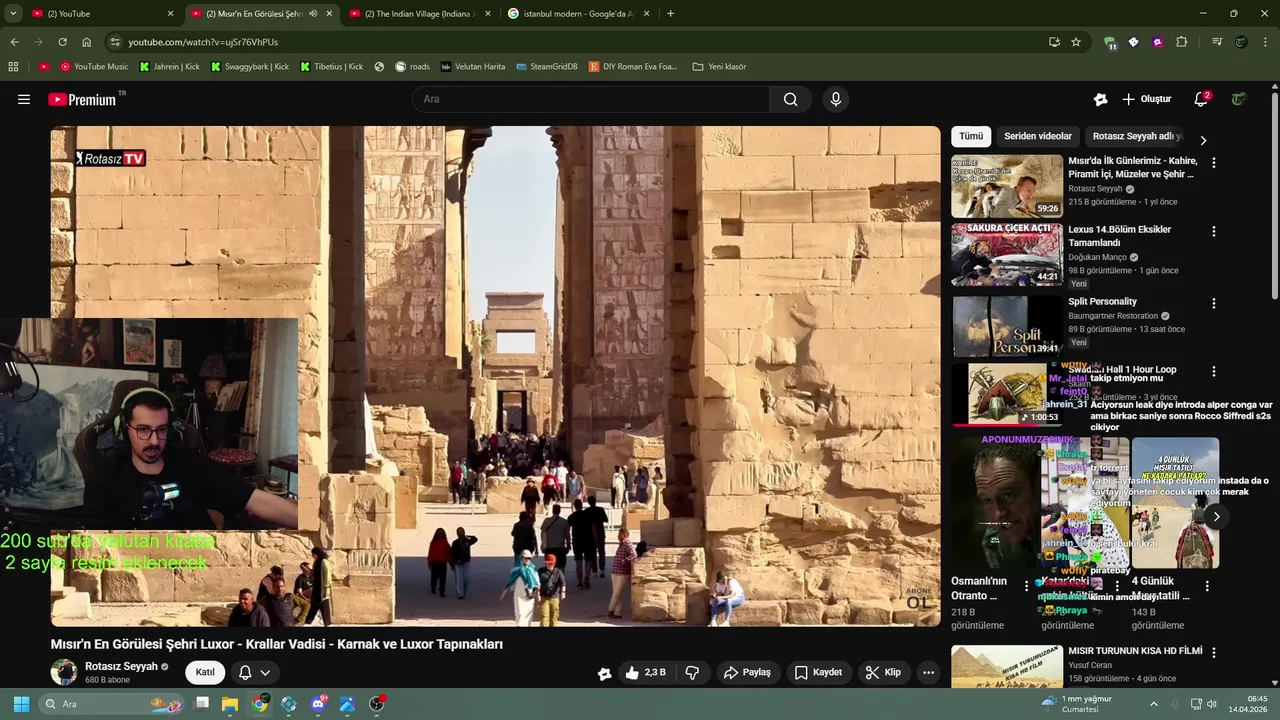The height and width of the screenshot is (720, 1280).
Task: Click the address bar URL
Action: click(x=203, y=42)
